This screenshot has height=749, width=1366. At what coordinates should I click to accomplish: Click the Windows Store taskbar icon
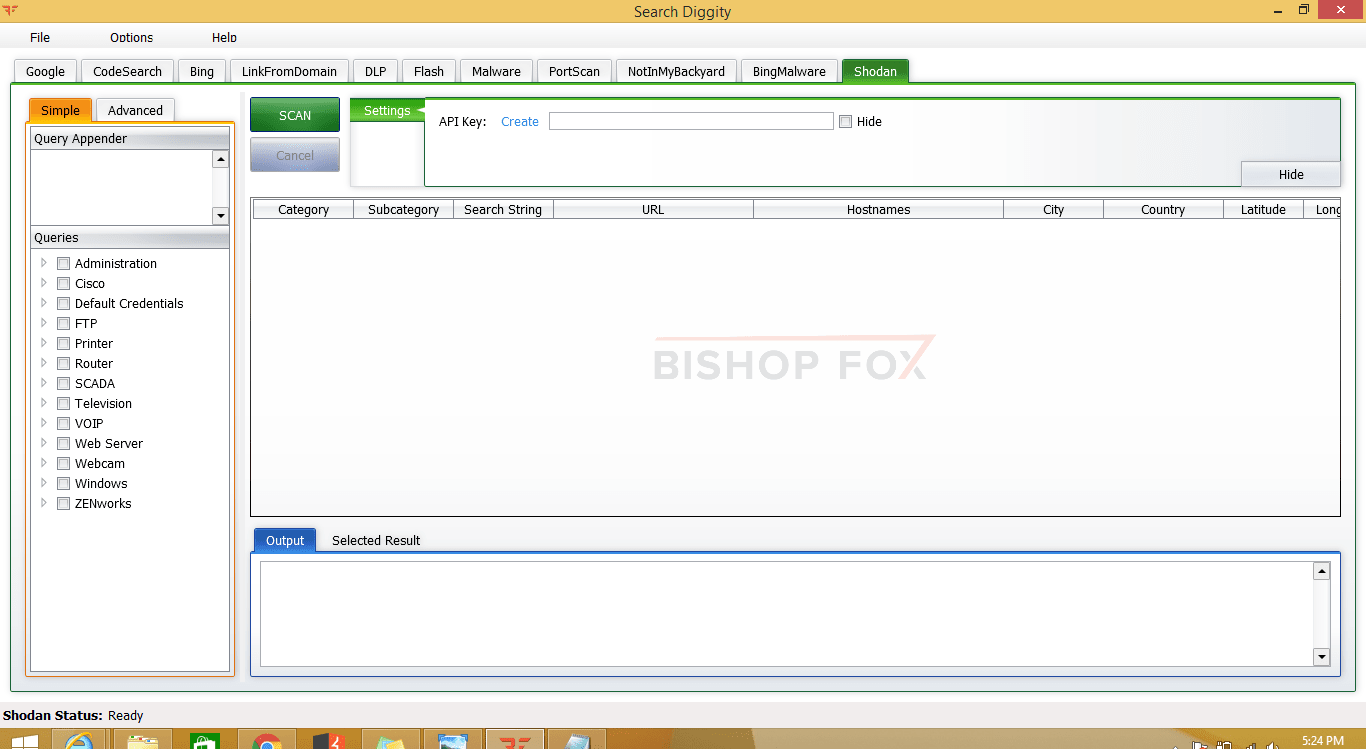(204, 741)
